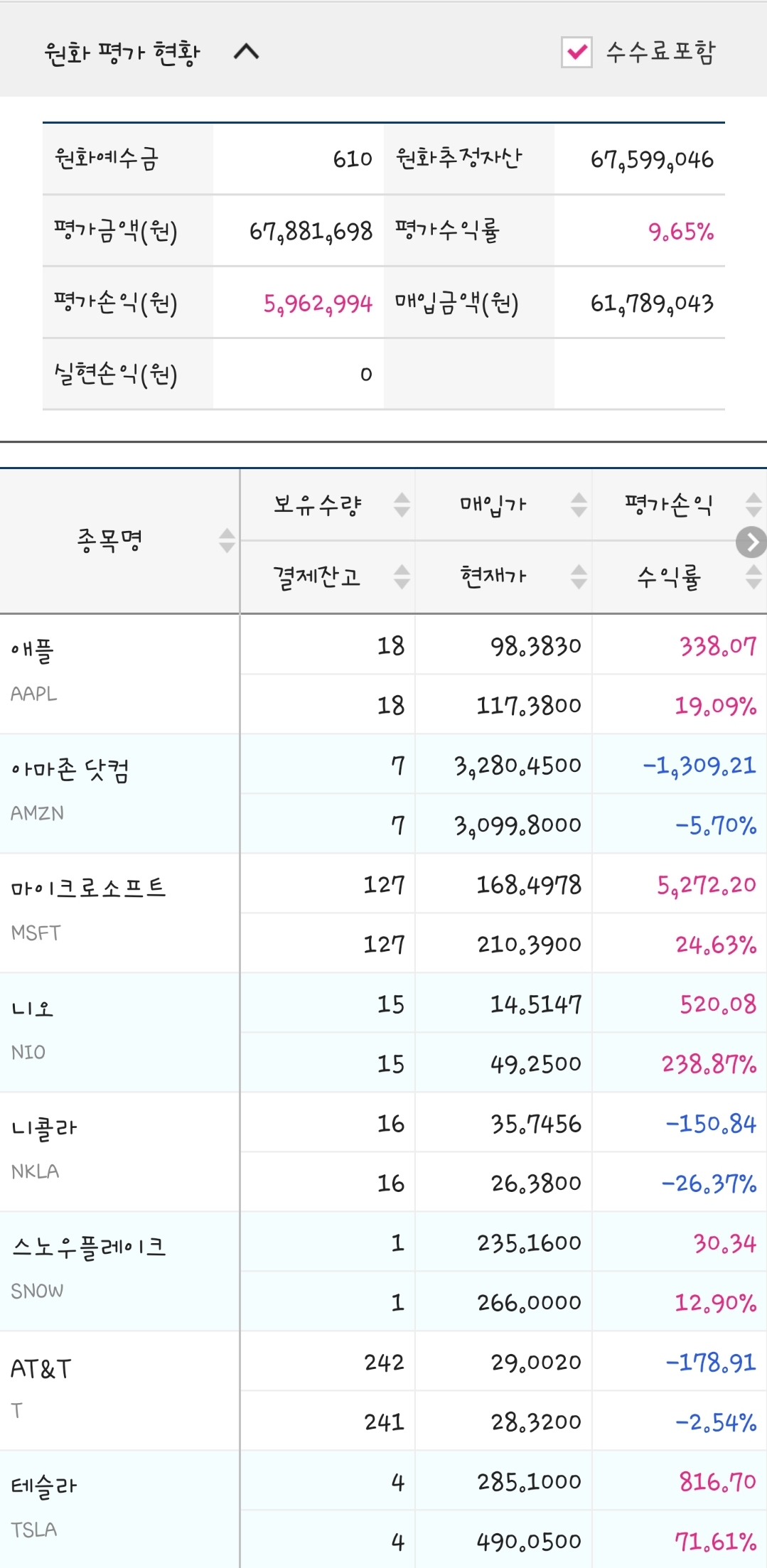The image size is (767, 1568).
Task: Select the TSLA ticker text
Action: pyautogui.click(x=33, y=1530)
